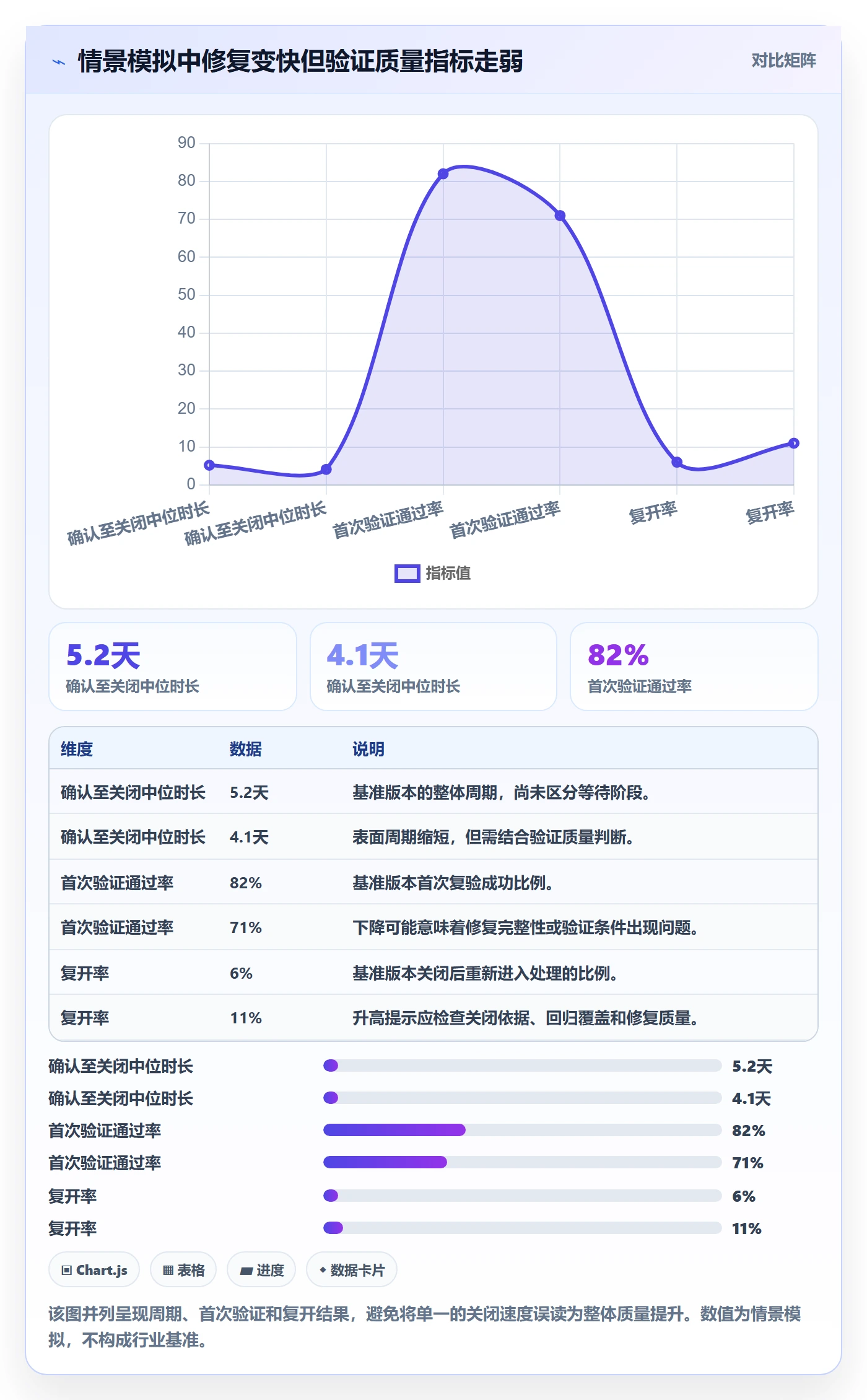Click the table cell 11%
Screen dimensions: 867x1400
246,1018
